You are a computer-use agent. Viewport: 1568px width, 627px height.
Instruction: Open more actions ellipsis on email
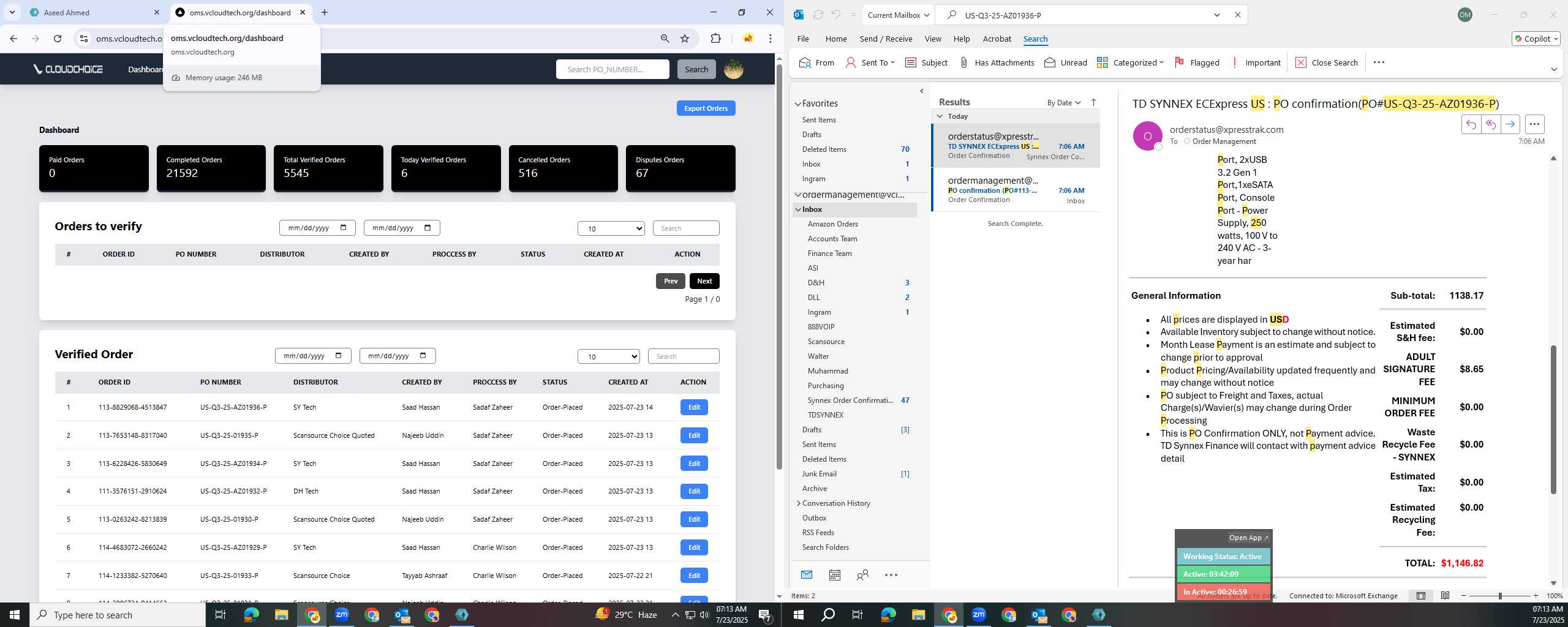[x=1534, y=124]
